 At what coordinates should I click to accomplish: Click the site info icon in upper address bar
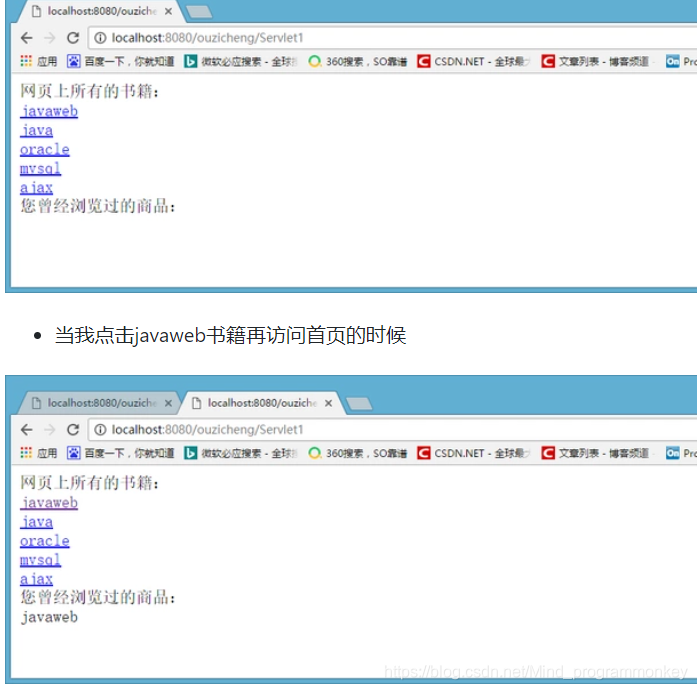(x=100, y=38)
